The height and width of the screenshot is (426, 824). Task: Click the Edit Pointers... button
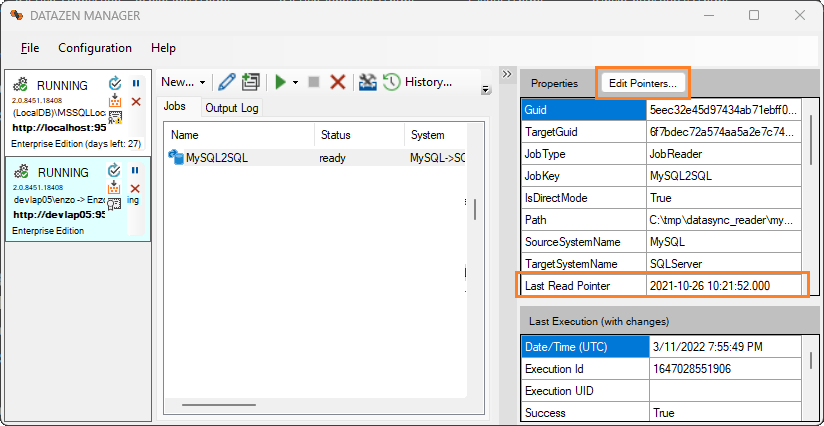pos(643,83)
